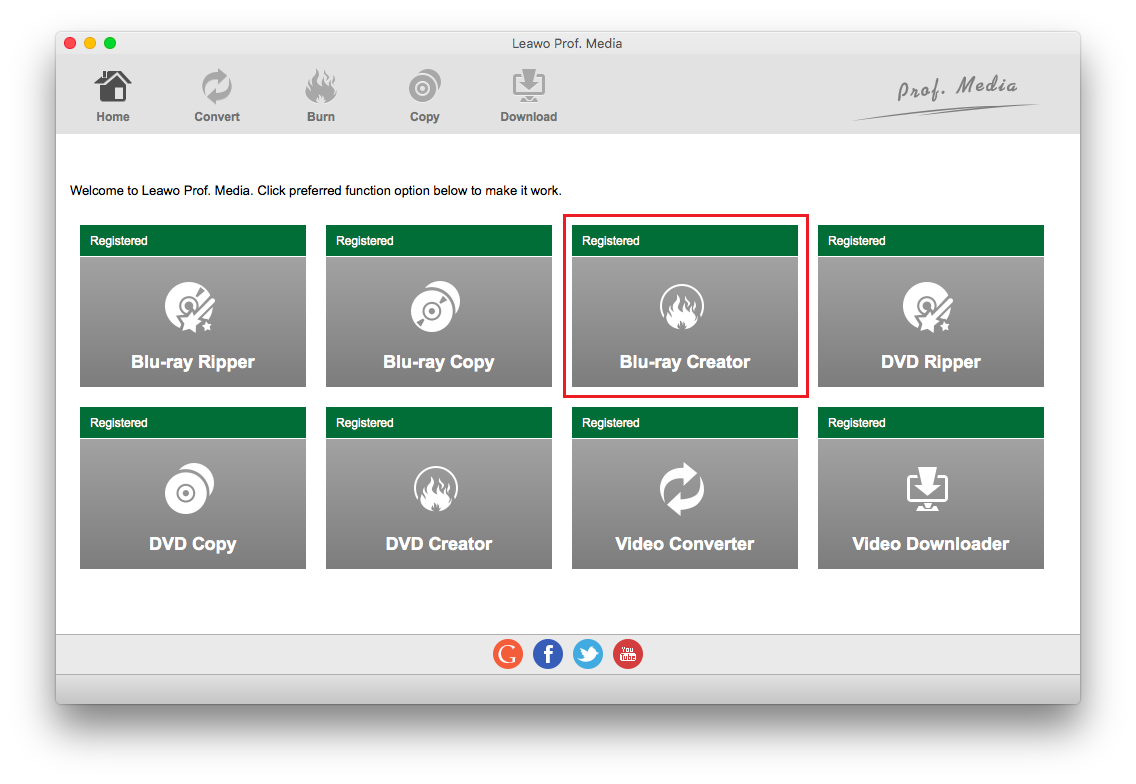Click the Blu-ray Copy double-disc icon
Screen dimensions: 1136x784
point(435,307)
